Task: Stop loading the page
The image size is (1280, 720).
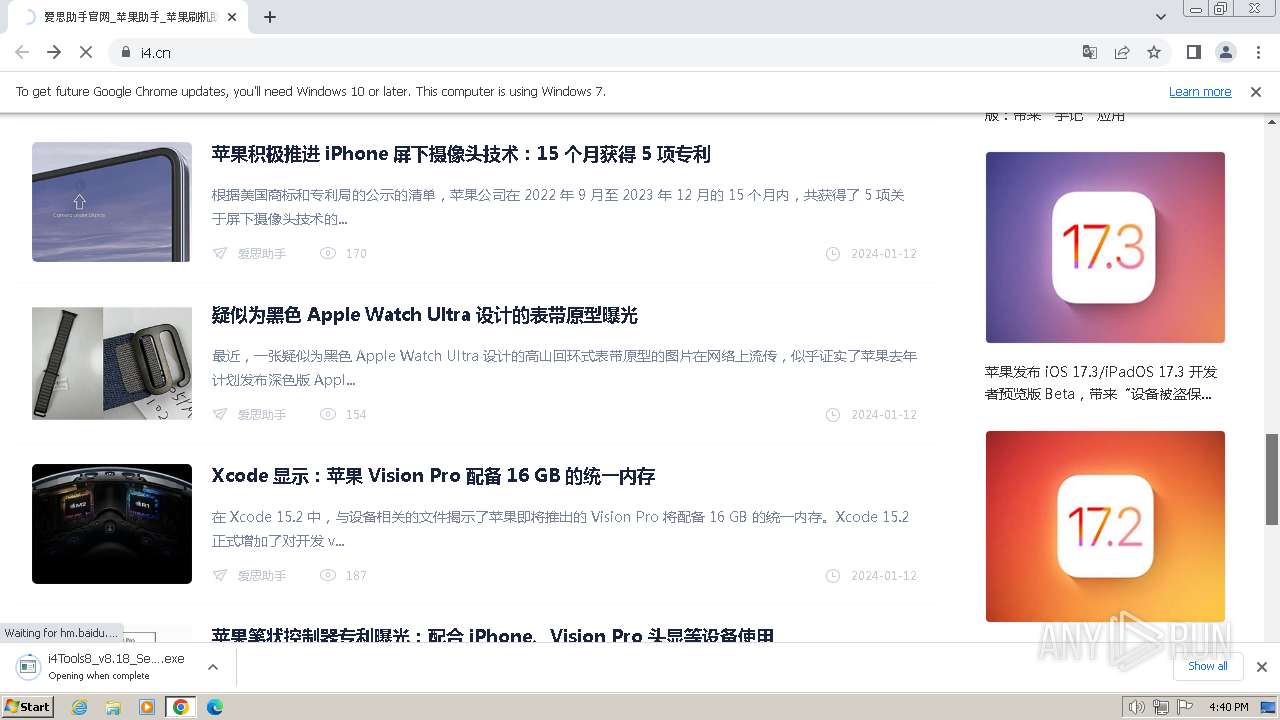Action: (x=85, y=52)
